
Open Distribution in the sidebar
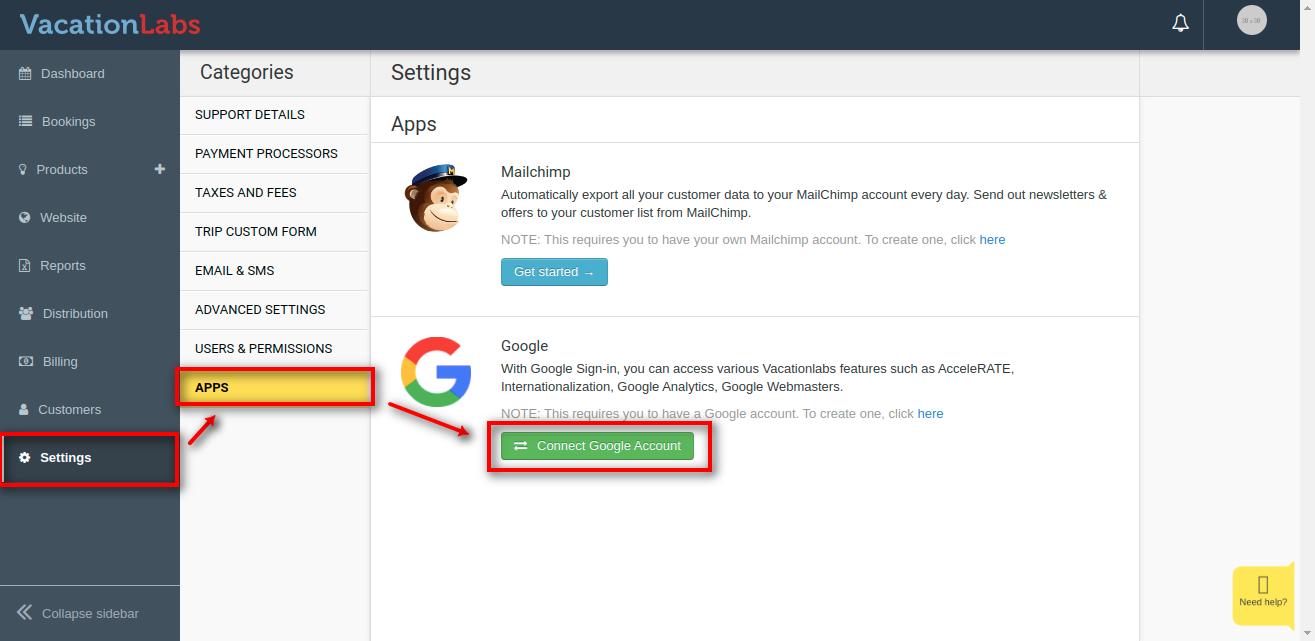click(x=75, y=314)
